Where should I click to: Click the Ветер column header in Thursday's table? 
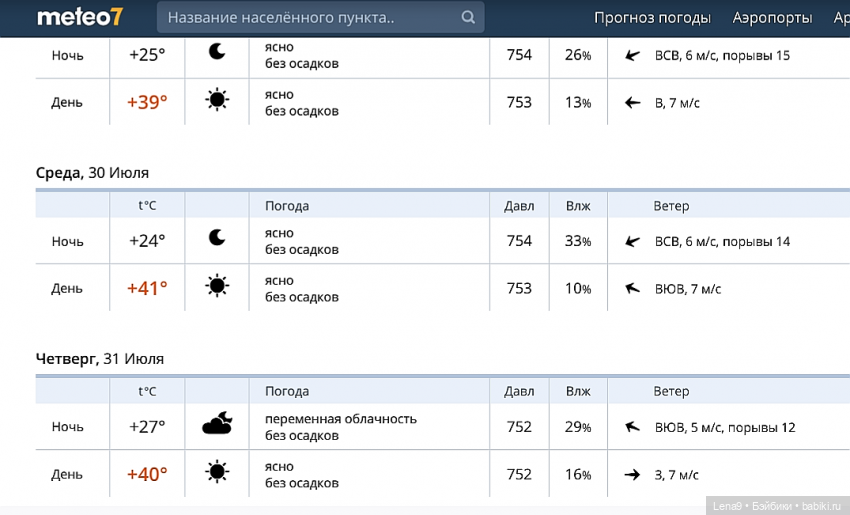[671, 392]
